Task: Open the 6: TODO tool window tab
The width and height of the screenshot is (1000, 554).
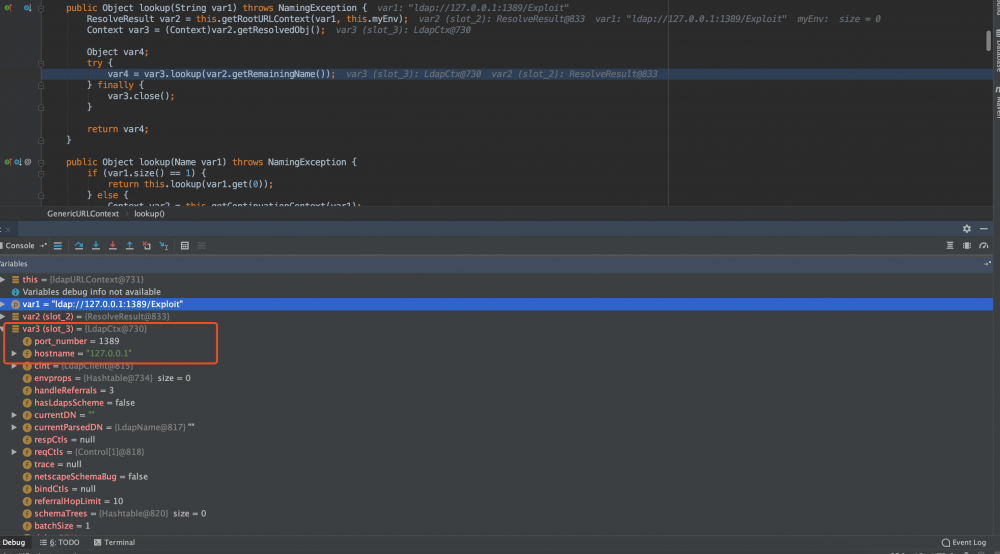Action: click(59, 543)
